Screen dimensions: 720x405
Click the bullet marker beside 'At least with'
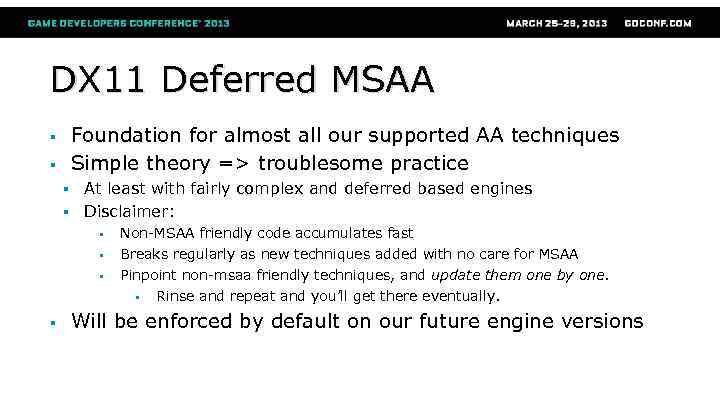(63, 189)
